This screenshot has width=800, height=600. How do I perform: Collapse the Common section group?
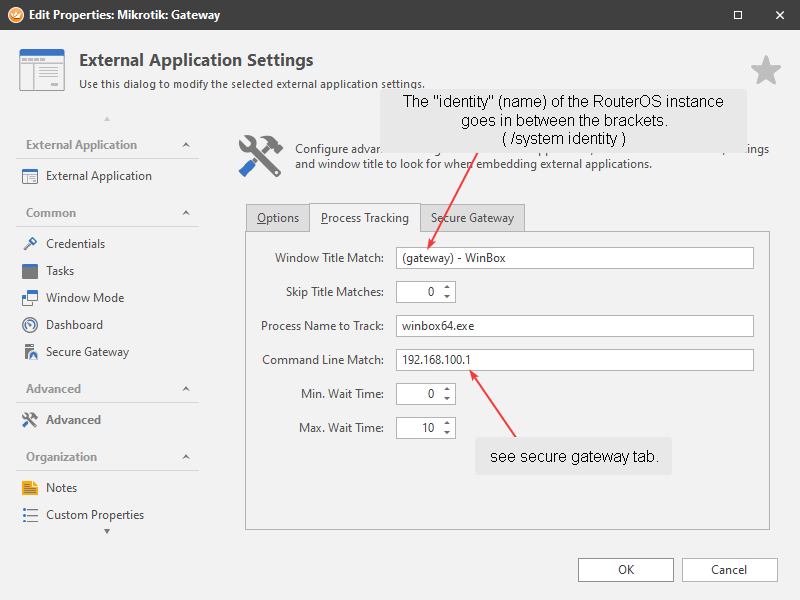click(x=186, y=213)
